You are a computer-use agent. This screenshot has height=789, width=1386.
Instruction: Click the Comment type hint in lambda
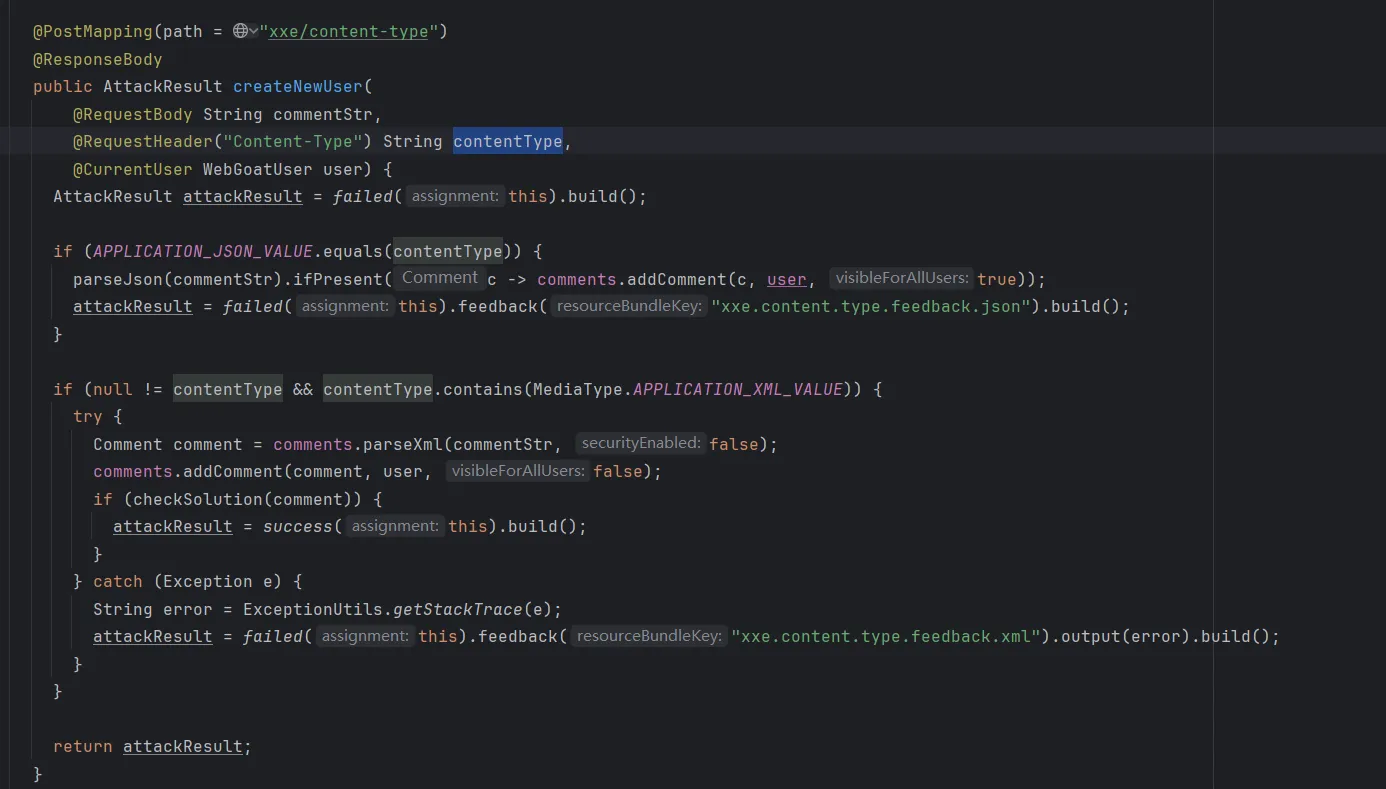point(439,278)
